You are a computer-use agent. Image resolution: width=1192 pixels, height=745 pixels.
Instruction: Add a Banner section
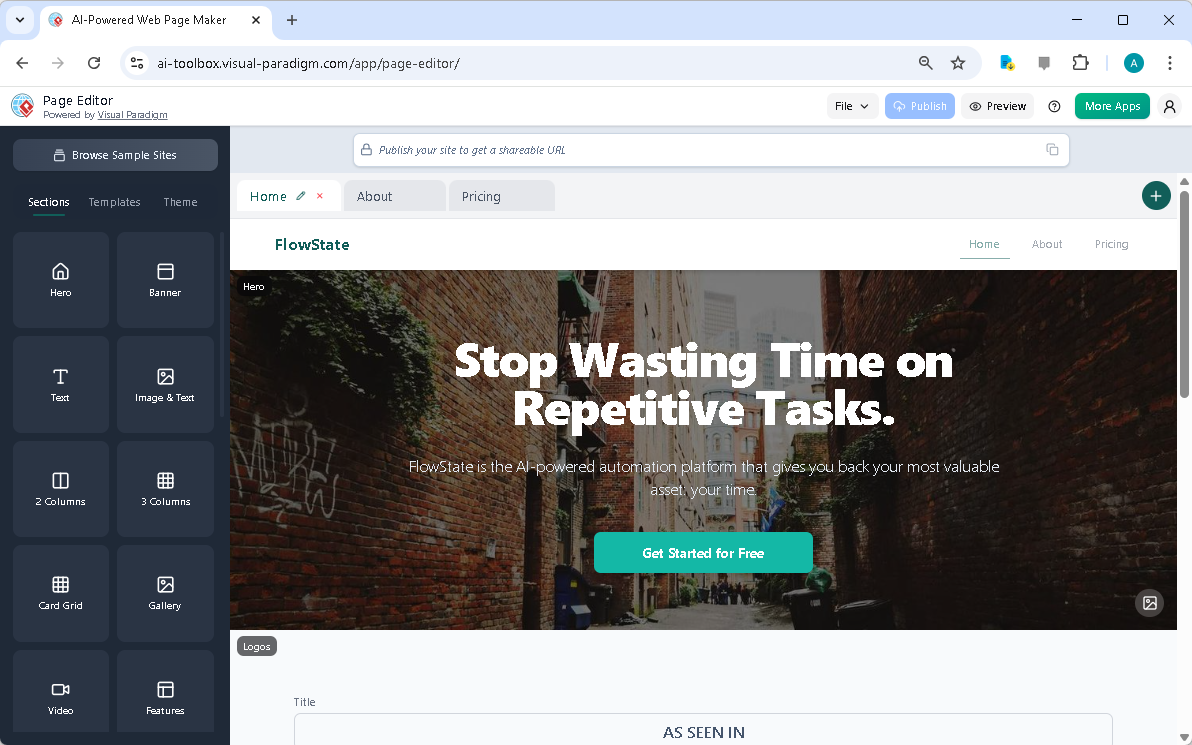165,279
